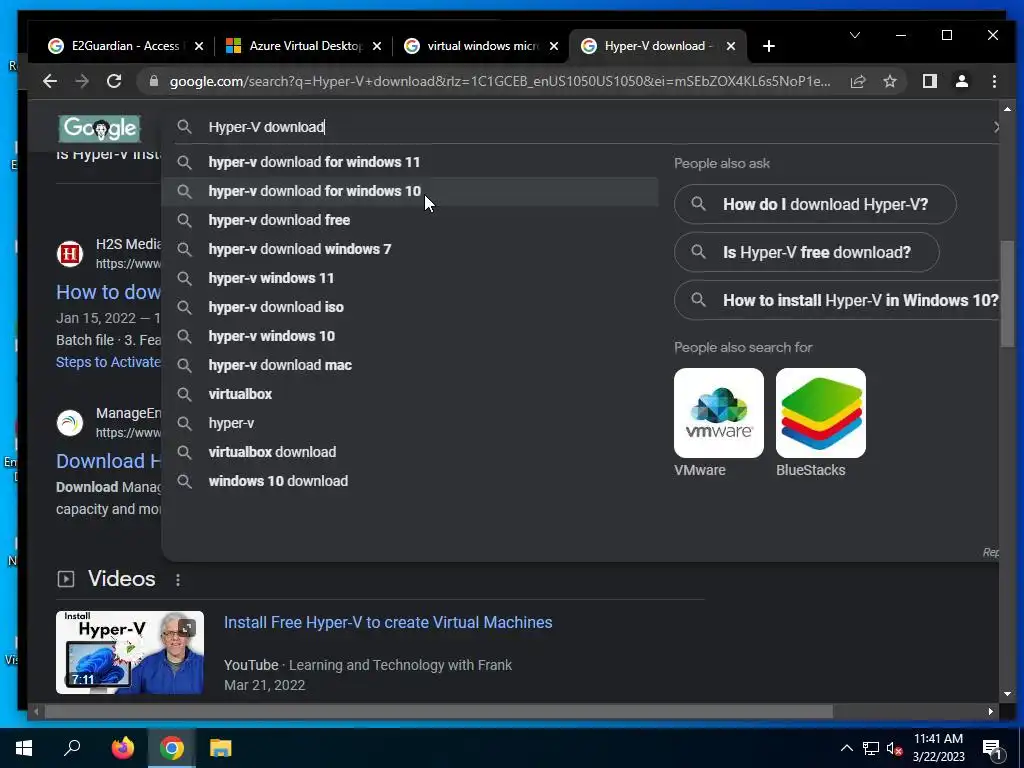
Task: Open the notification center icon
Action: pyautogui.click(x=992, y=750)
